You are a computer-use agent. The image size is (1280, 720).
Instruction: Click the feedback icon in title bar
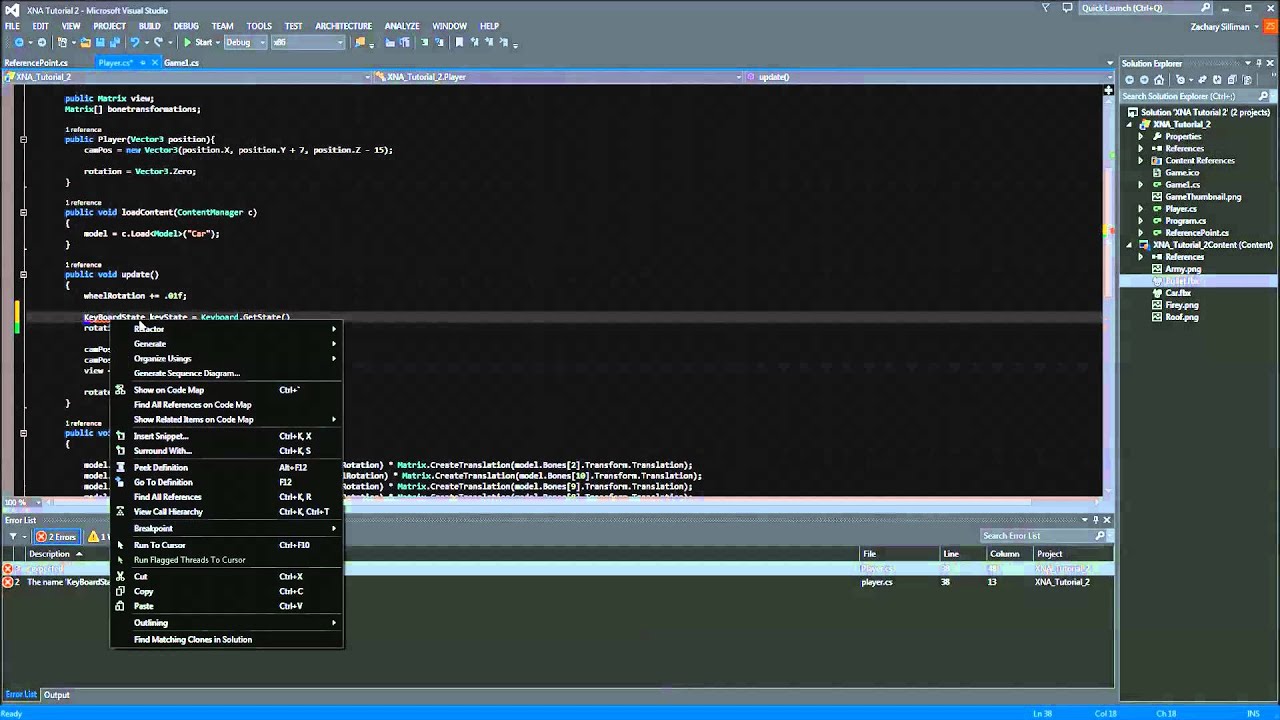(x=1068, y=8)
